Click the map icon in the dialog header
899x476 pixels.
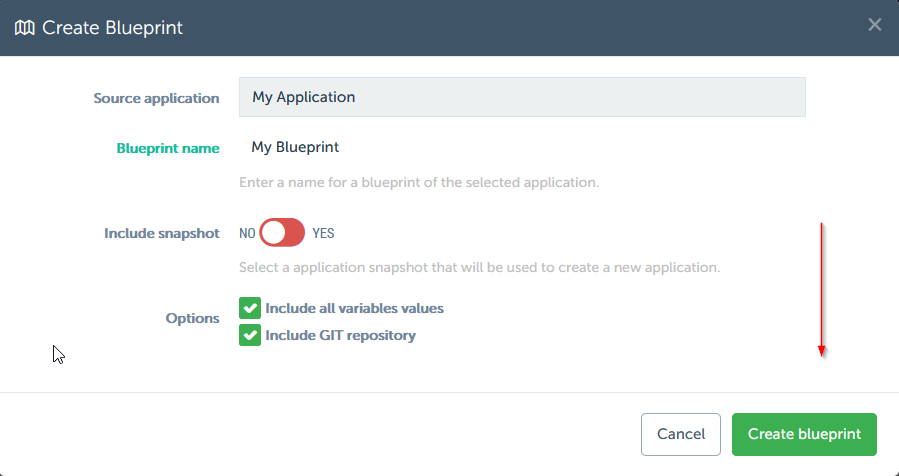coord(25,28)
